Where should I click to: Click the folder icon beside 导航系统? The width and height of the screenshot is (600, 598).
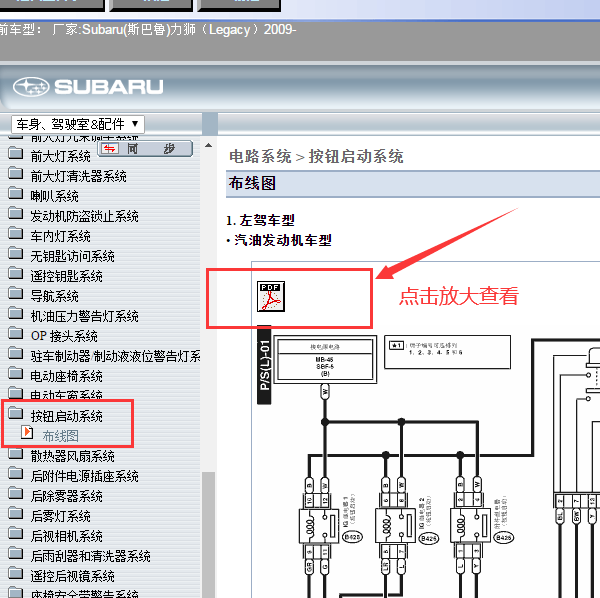[16, 292]
